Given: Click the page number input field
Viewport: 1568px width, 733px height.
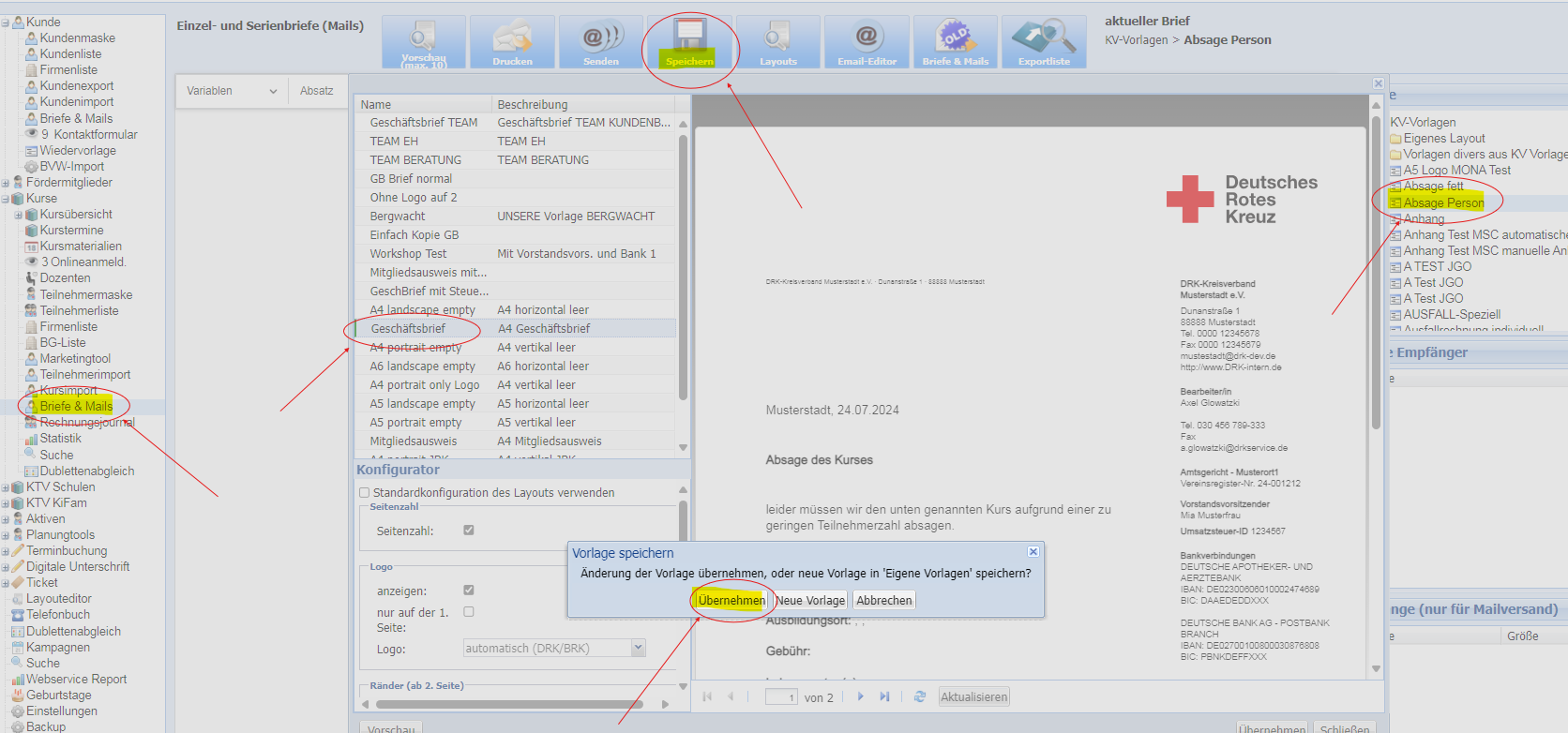Looking at the screenshot, I should click(x=780, y=697).
